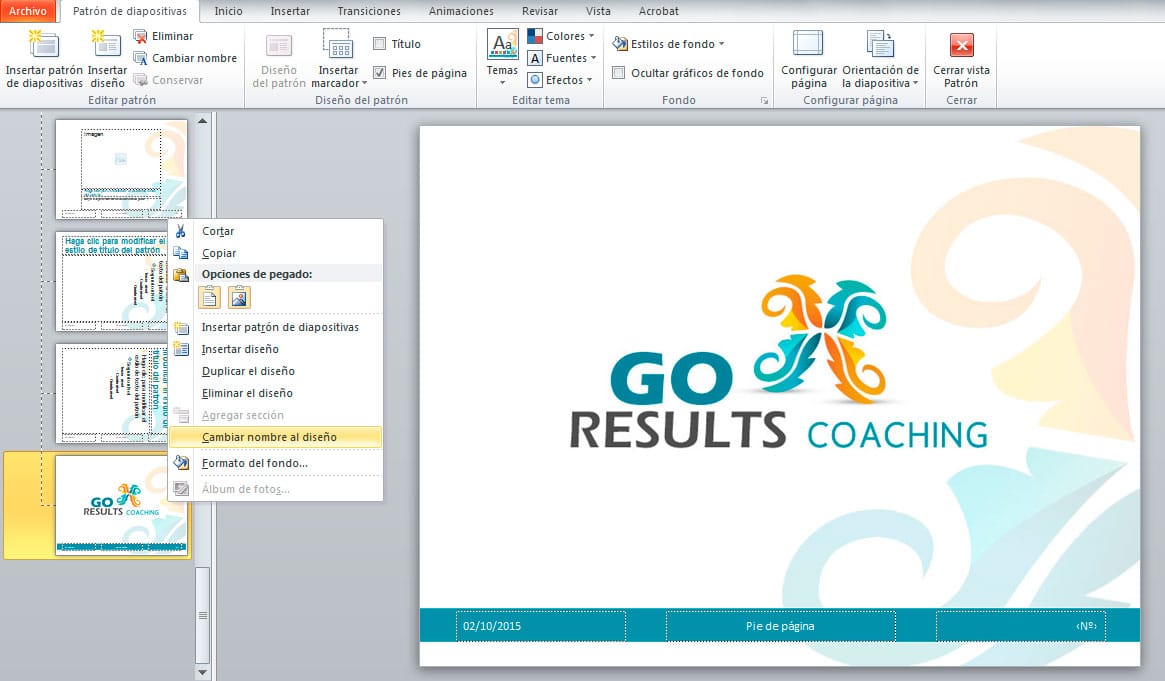
Task: Switch to the Revisar tab
Action: point(539,11)
